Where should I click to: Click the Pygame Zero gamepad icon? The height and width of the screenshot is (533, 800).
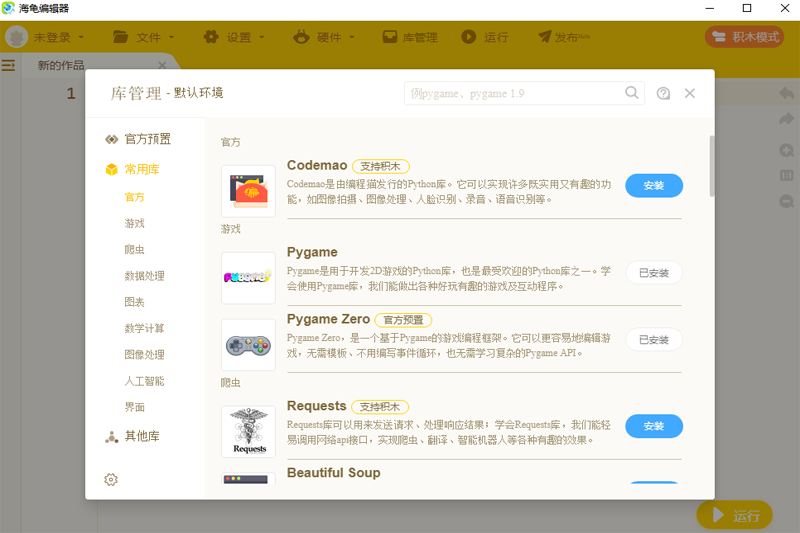click(x=248, y=345)
